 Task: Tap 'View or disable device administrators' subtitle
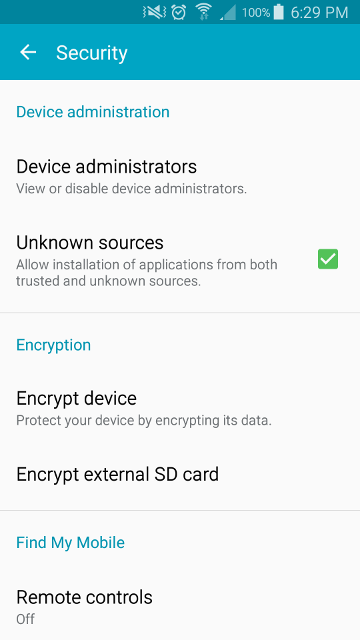(131, 189)
